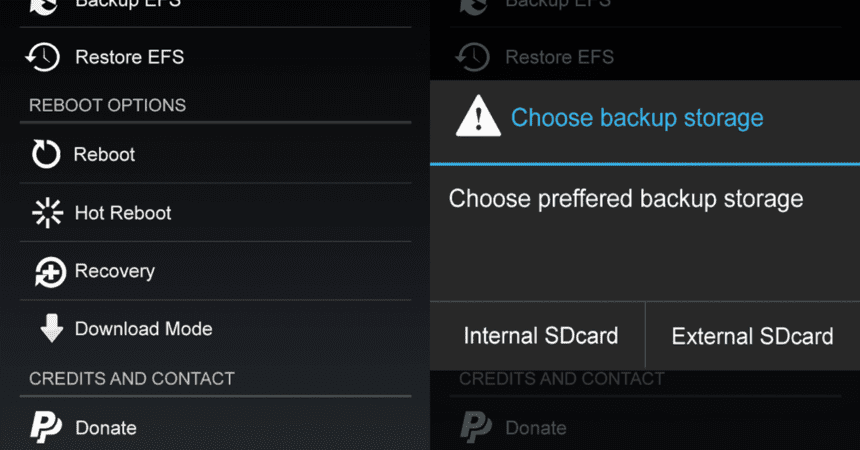Choose External SDcard as backup storage

(752, 336)
